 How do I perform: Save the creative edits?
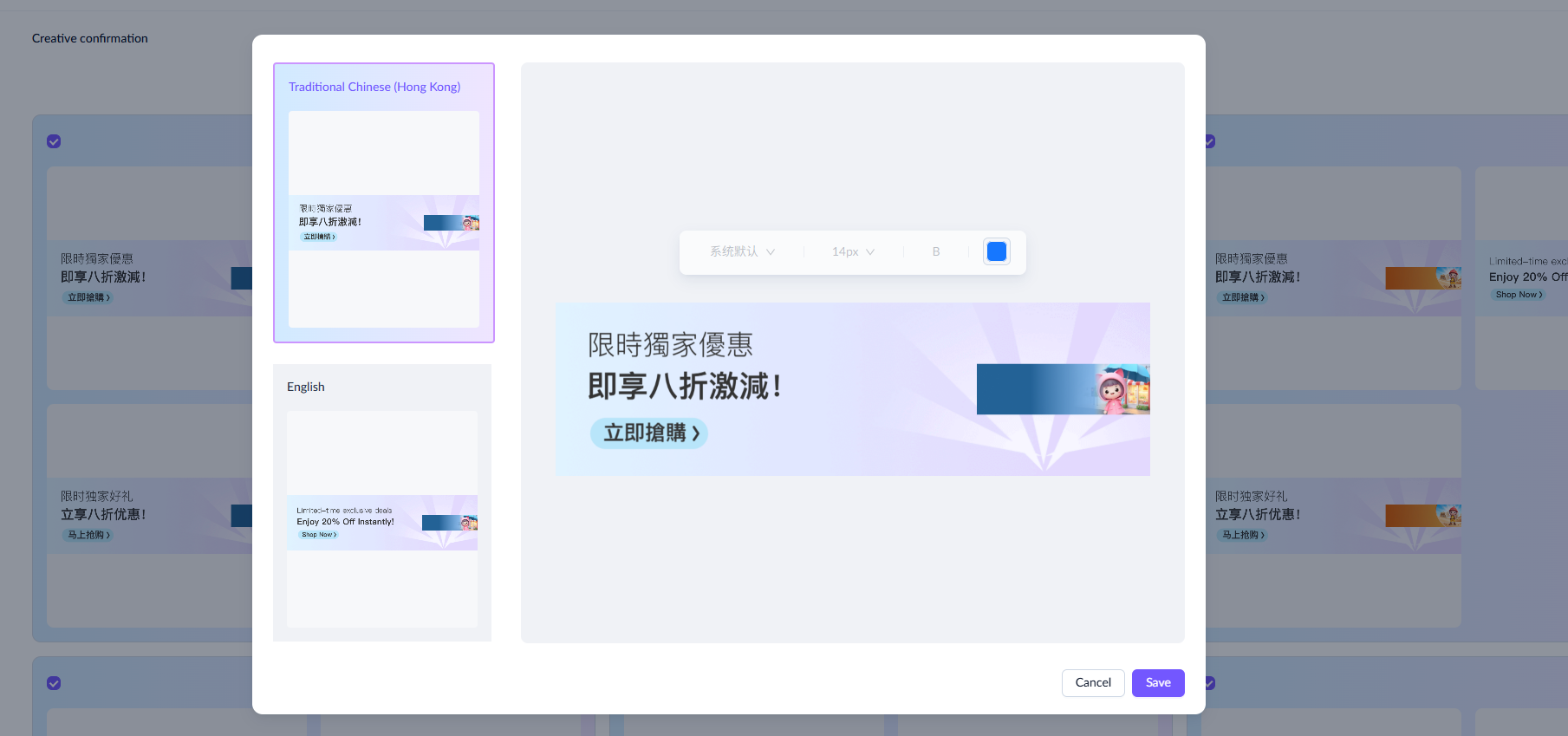click(1158, 683)
